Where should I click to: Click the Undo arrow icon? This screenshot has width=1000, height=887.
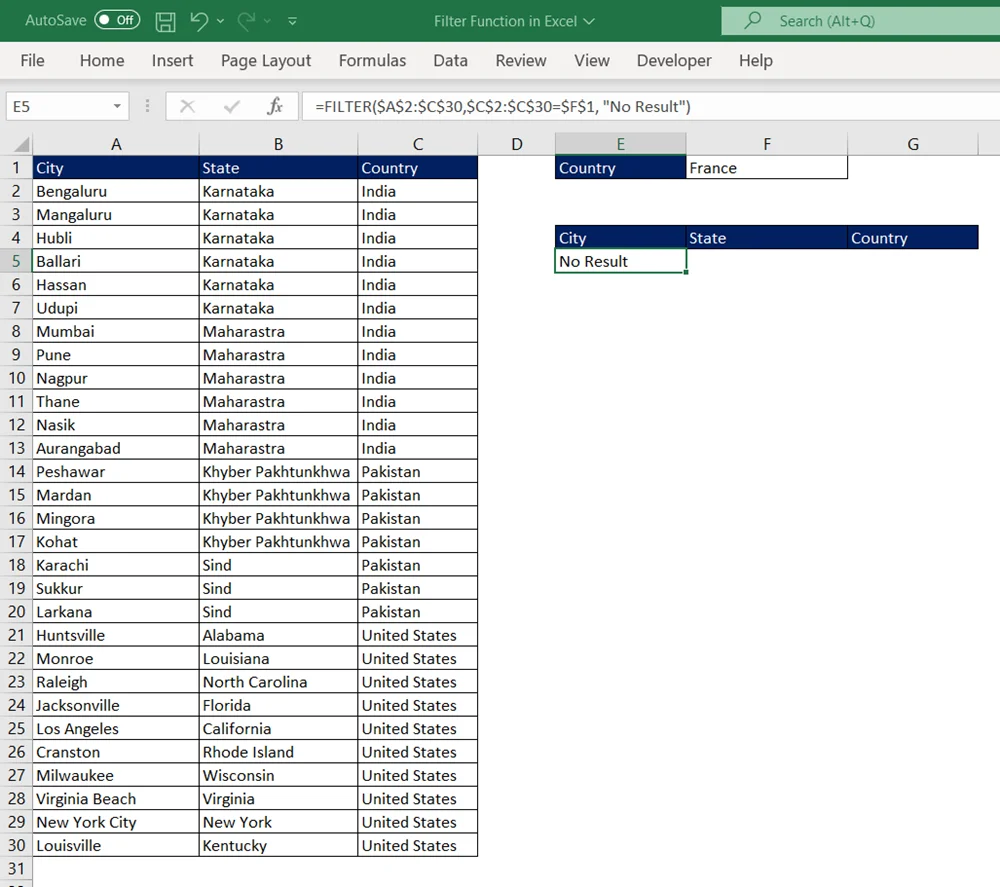click(198, 21)
